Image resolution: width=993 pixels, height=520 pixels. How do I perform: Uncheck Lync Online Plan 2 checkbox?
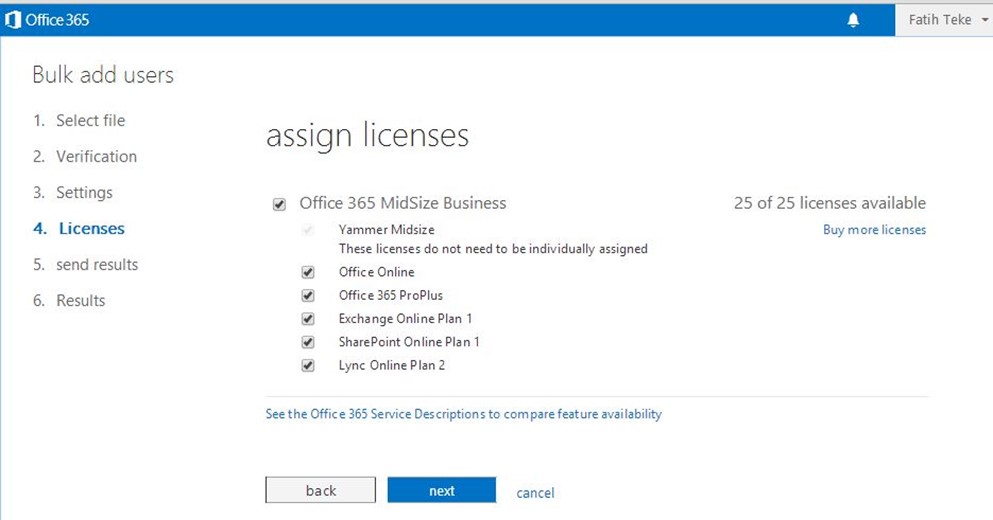308,365
